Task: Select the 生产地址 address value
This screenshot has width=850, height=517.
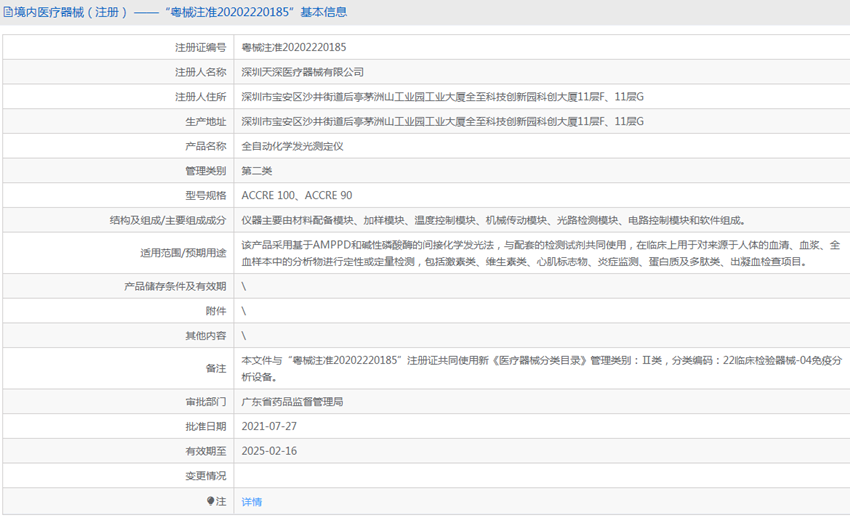Action: [442, 121]
